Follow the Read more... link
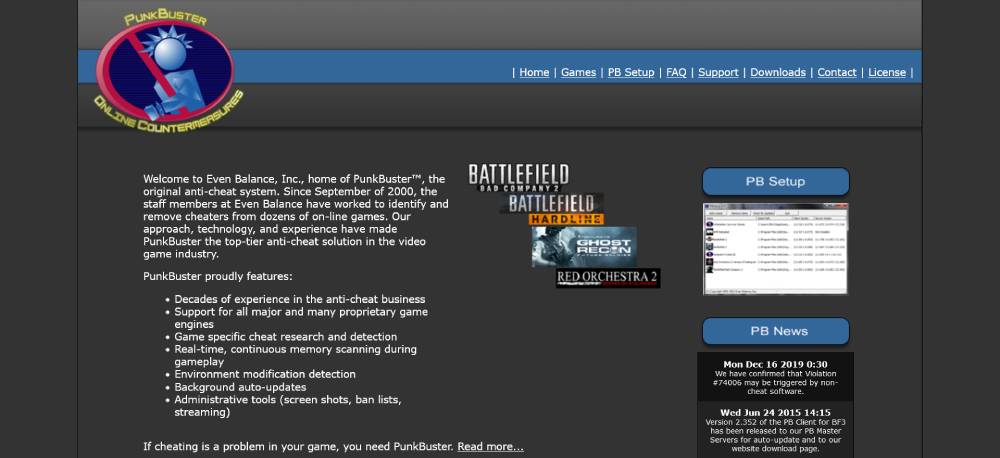1000x458 pixels. tap(490, 446)
